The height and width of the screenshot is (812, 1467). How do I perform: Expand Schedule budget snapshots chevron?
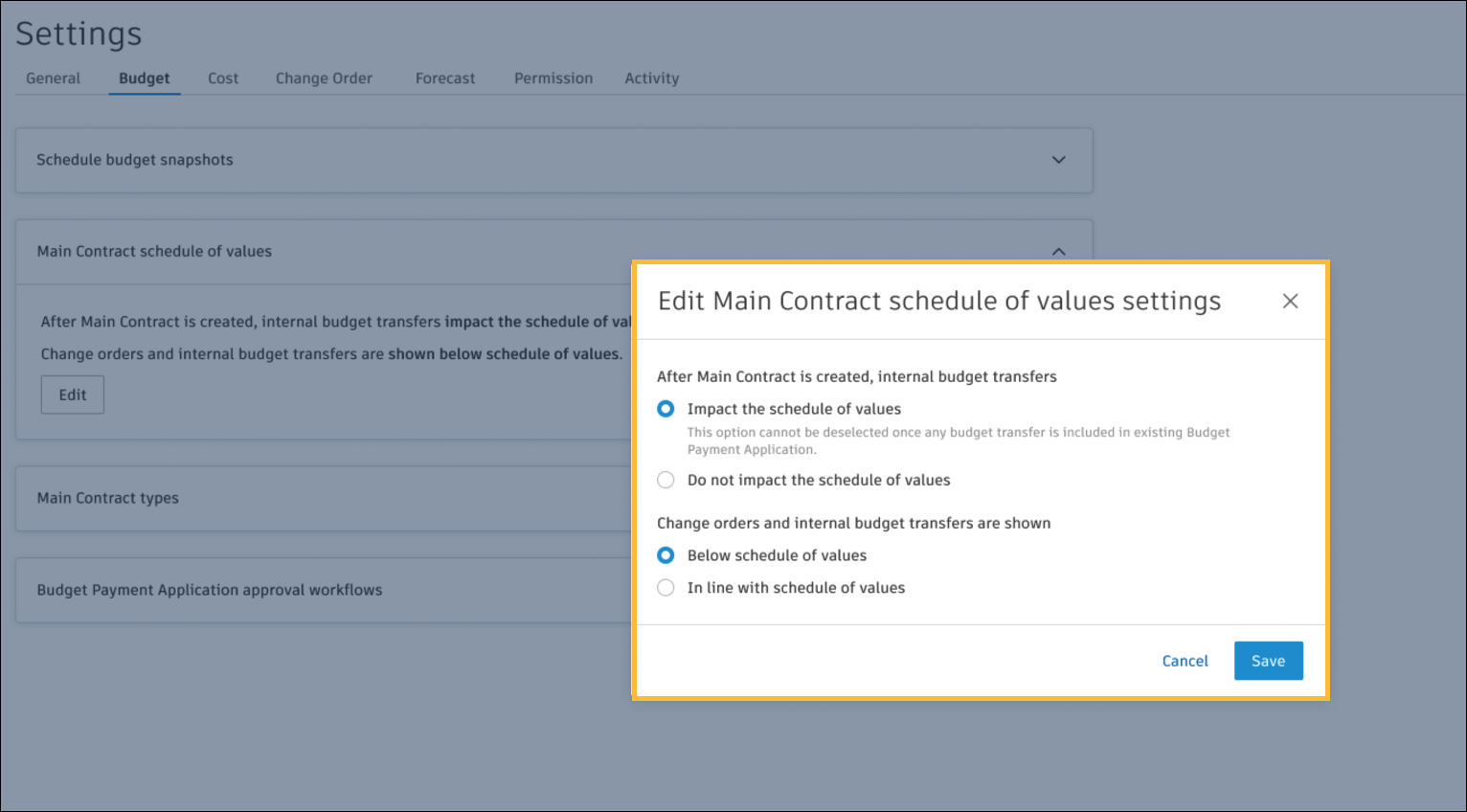(x=1058, y=160)
